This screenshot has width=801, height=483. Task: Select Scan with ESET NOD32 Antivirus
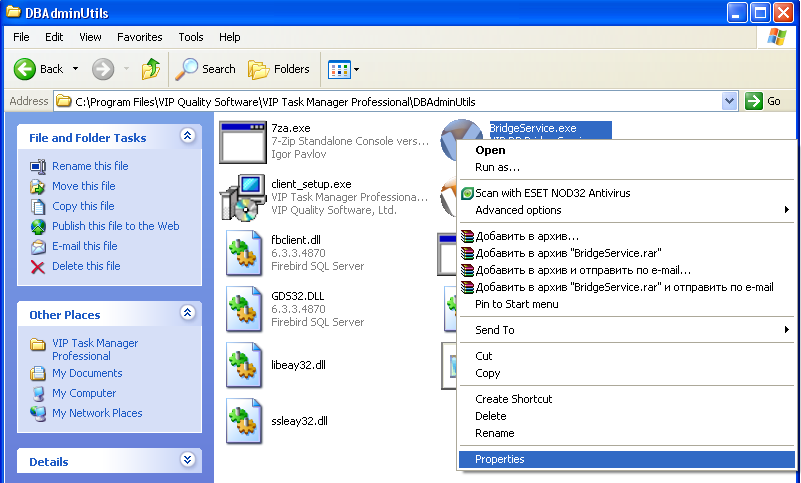pyautogui.click(x=552, y=193)
